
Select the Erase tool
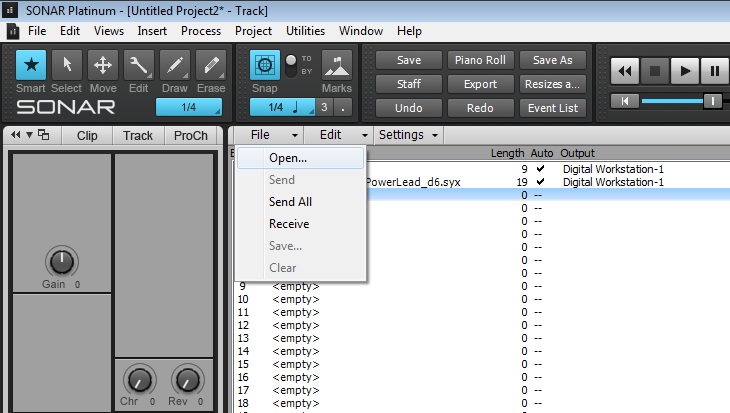click(211, 65)
